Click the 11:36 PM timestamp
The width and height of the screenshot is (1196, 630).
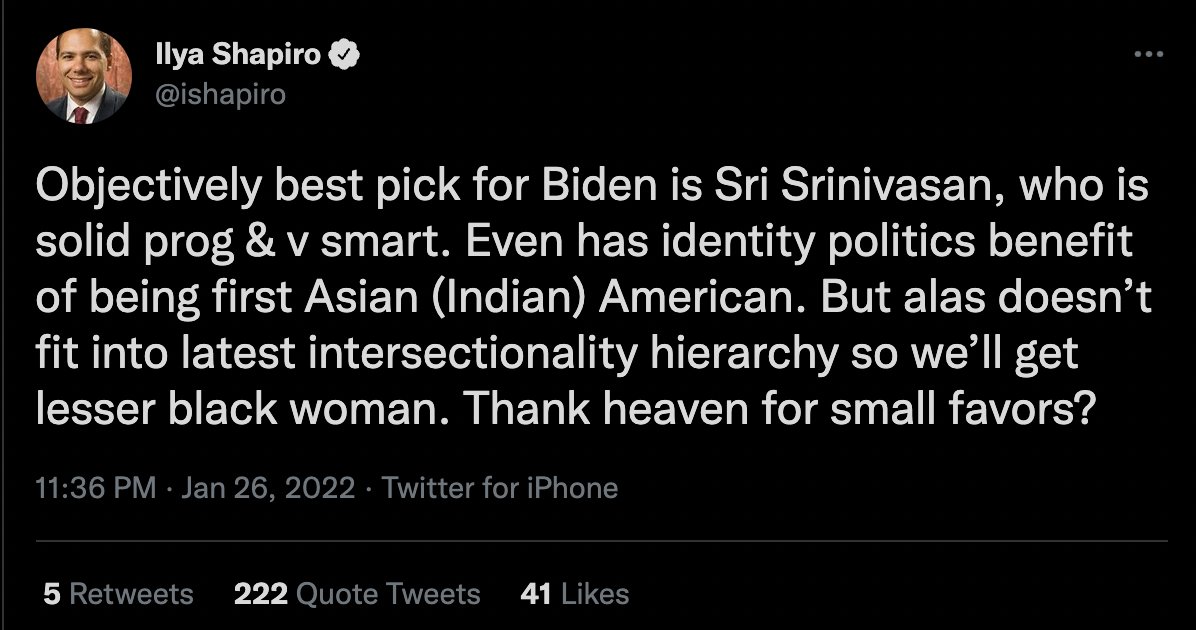95,488
